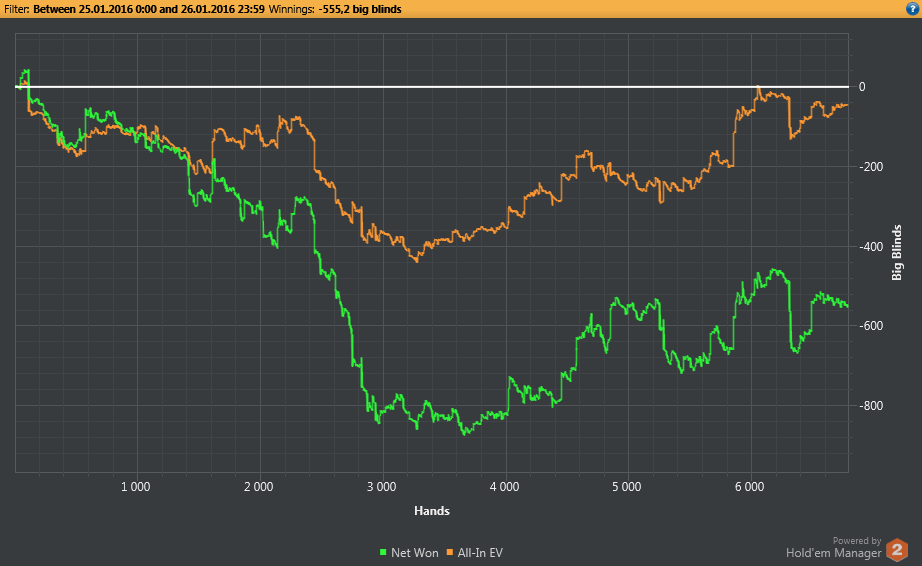Click the Hands axis title

(x=432, y=511)
